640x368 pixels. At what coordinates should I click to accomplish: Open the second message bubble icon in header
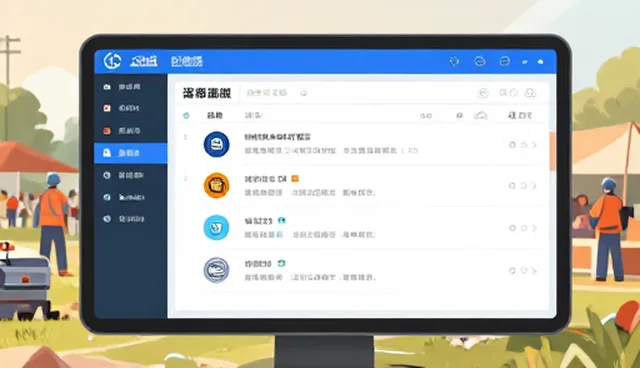(x=504, y=62)
